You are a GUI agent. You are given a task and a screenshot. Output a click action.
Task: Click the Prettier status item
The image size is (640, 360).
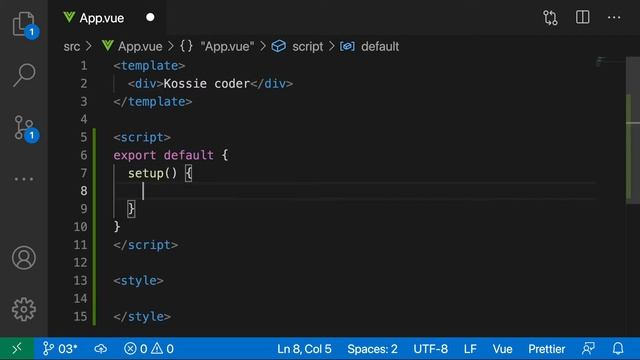tap(547, 349)
